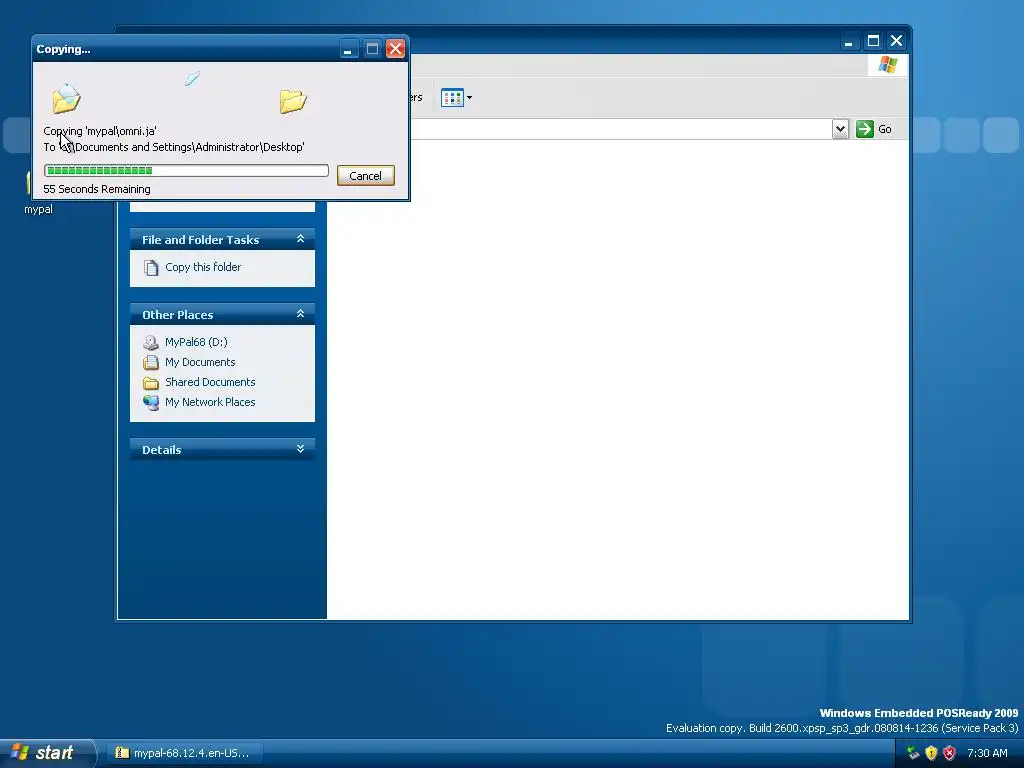Minimize the Explorer window
Viewport: 1024px width, 768px height.
[848, 41]
